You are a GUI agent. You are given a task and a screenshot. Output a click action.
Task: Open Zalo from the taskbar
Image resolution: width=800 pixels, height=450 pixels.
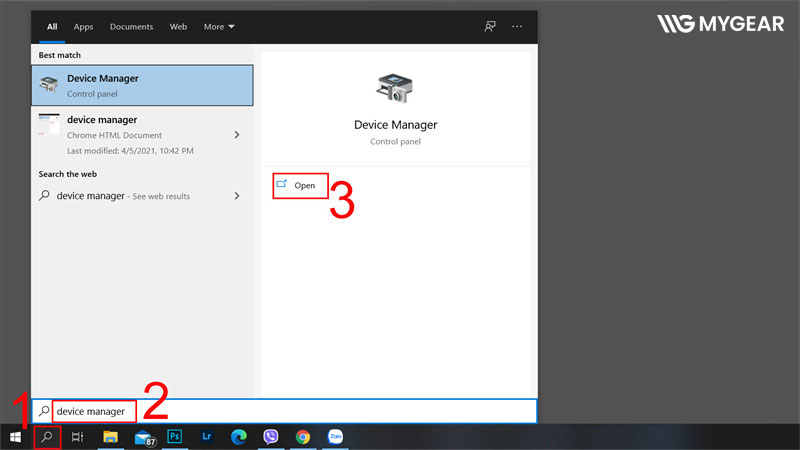[335, 437]
